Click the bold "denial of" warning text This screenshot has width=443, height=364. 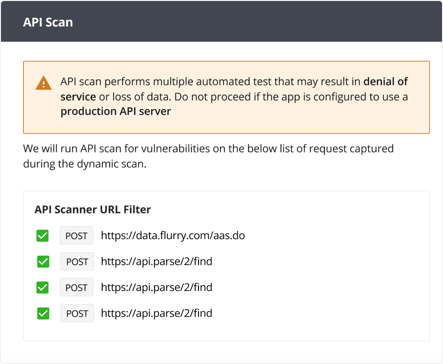point(386,81)
